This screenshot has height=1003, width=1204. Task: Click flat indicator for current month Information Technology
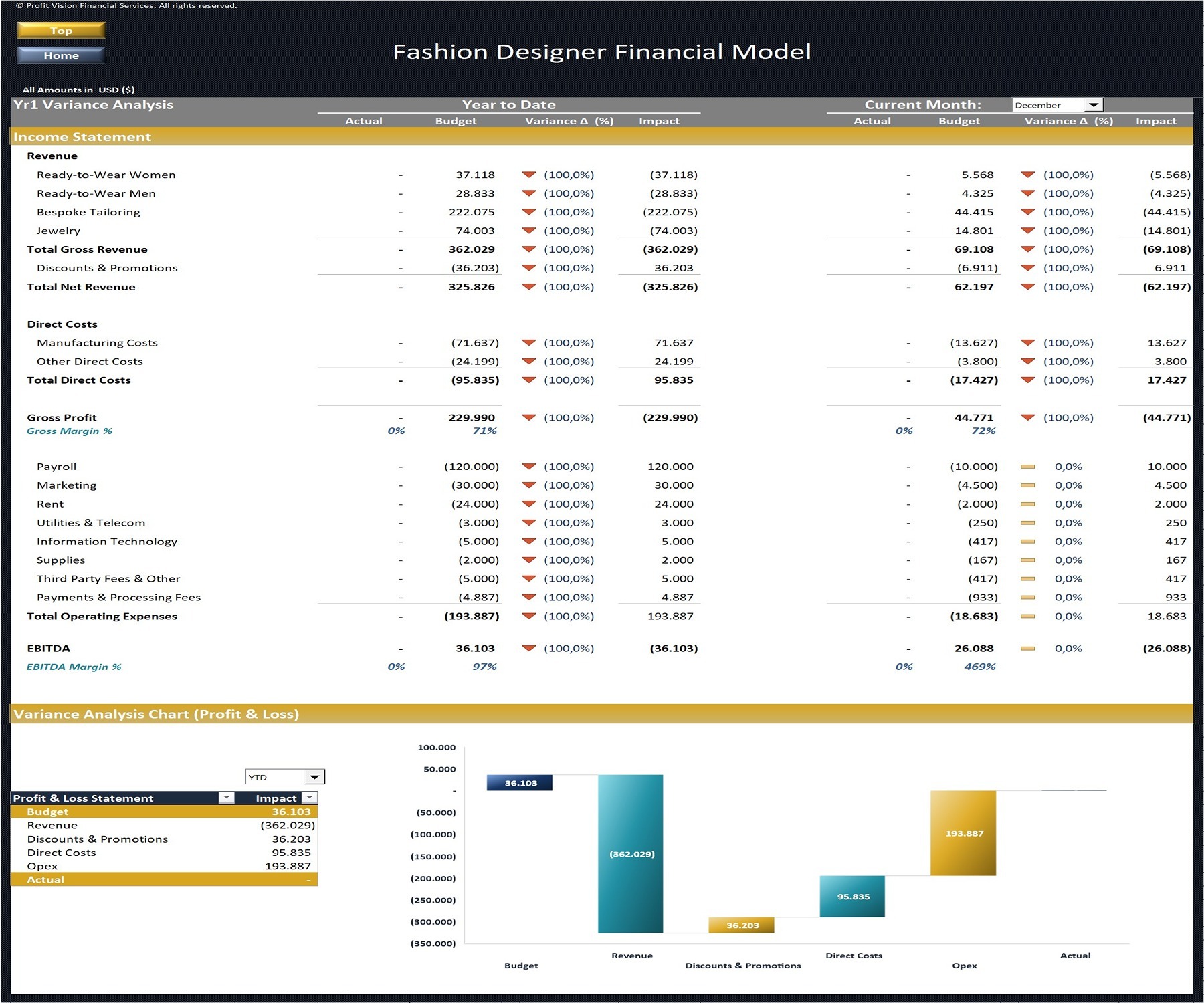(x=1028, y=542)
